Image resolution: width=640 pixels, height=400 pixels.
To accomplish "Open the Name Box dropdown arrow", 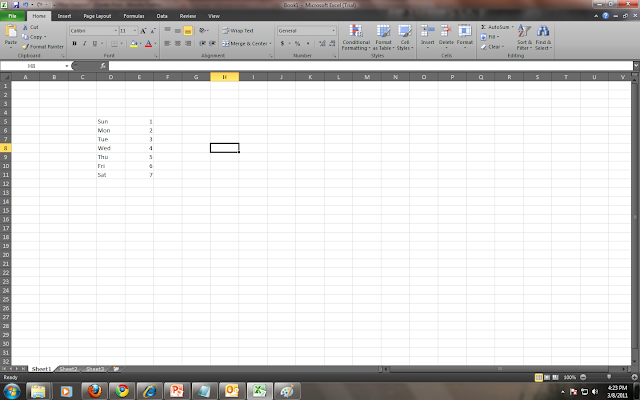I will tap(67, 66).
